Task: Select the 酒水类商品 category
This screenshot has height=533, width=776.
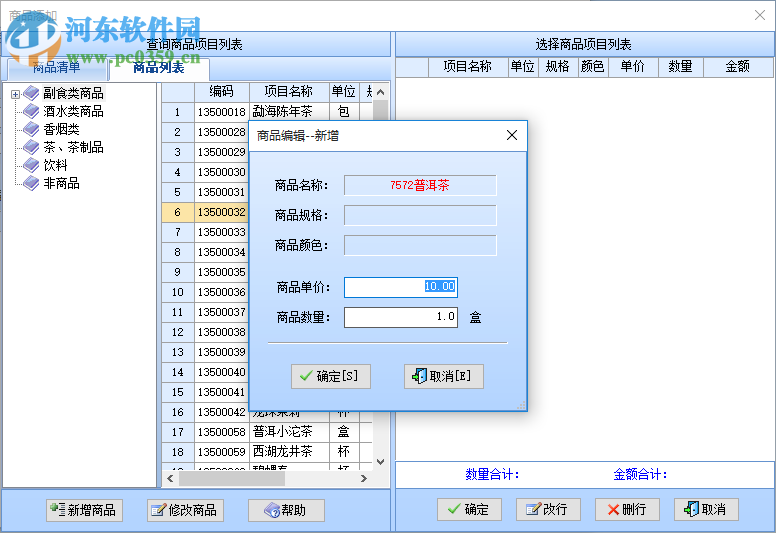Action: point(73,111)
